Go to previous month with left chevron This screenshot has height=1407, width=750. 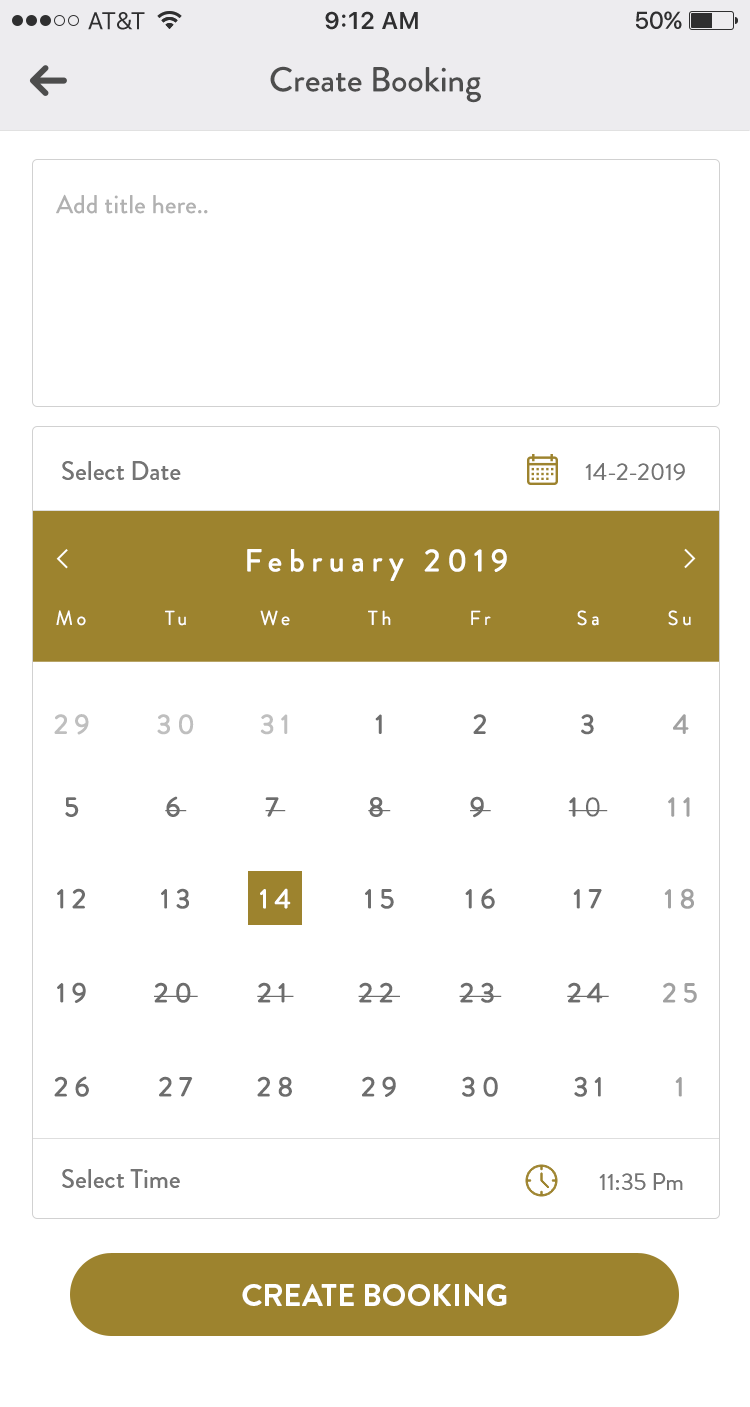coord(63,559)
